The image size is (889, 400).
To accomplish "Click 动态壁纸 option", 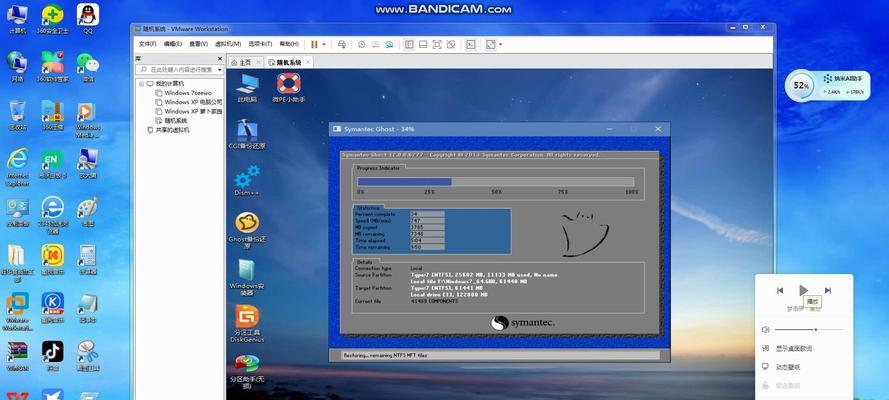I will 788,367.
